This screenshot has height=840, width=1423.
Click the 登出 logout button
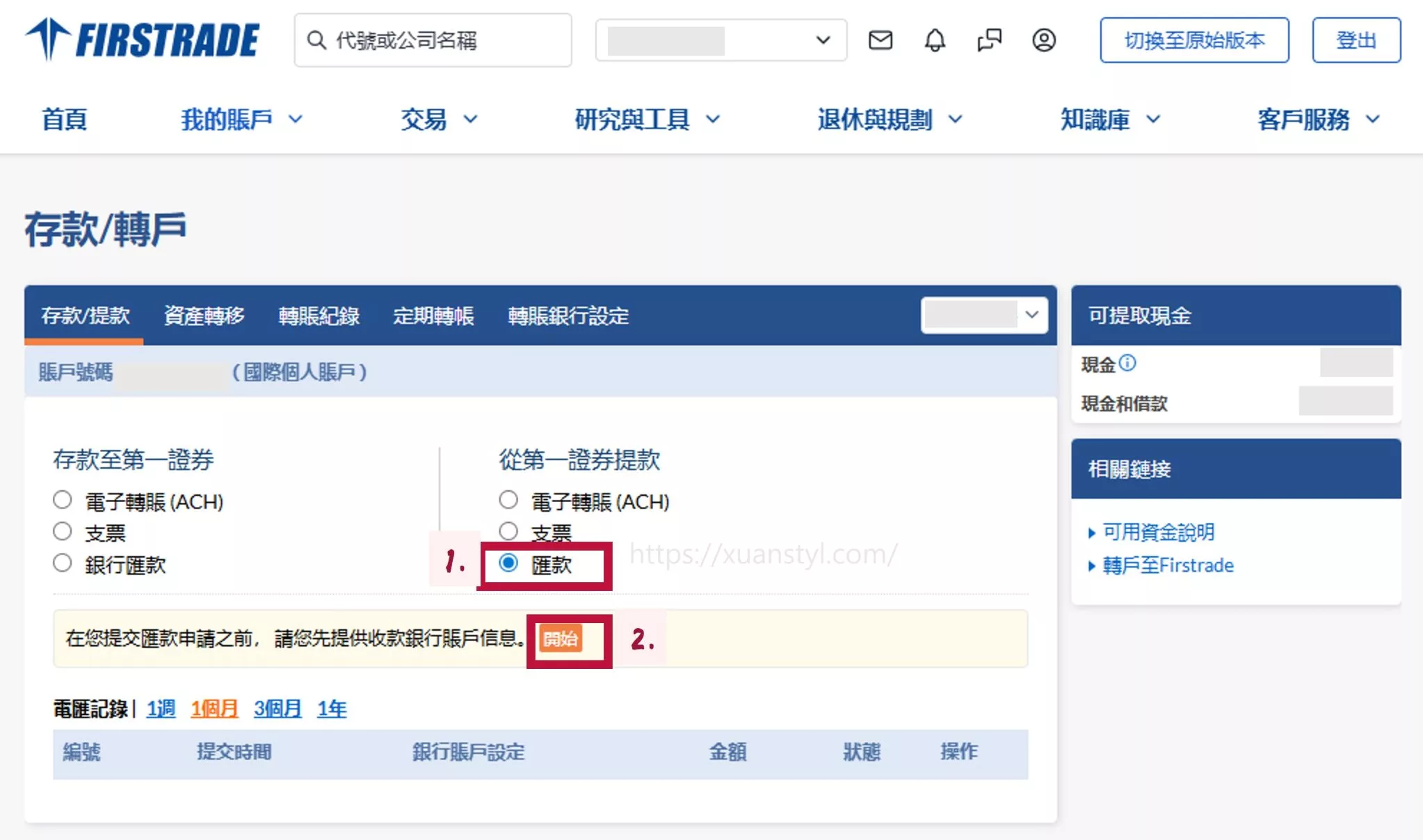1356,40
